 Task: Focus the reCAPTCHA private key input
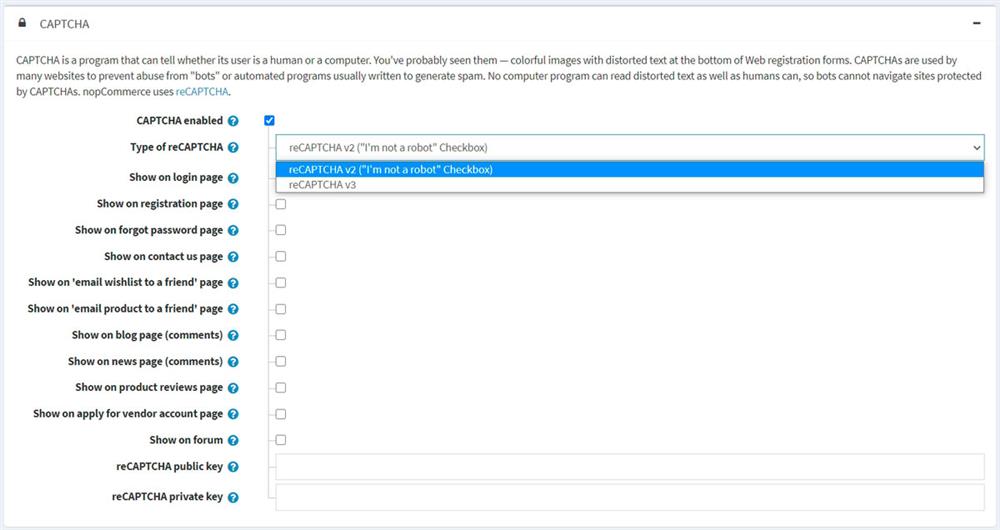point(630,497)
